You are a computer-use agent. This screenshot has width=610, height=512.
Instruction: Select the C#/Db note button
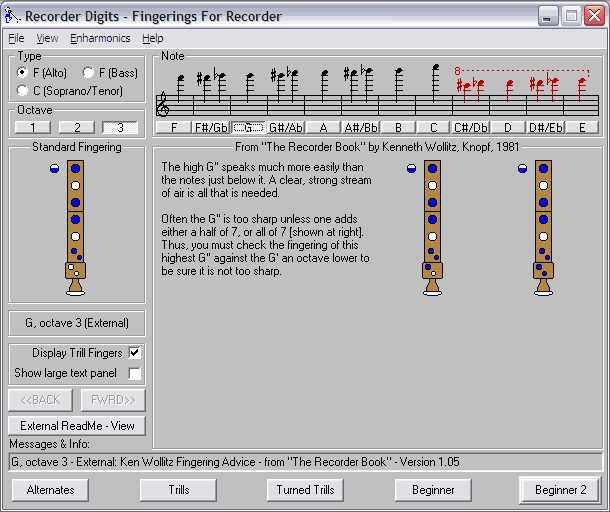click(x=470, y=128)
